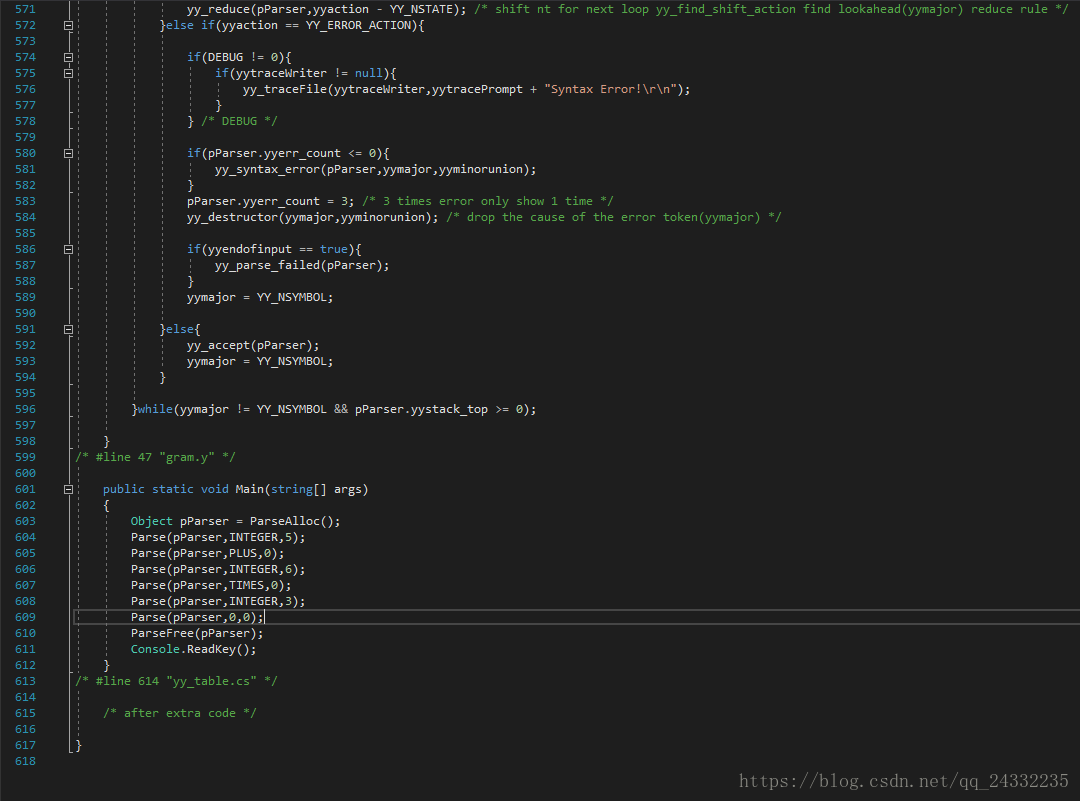Viewport: 1080px width, 801px height.
Task: Click the /* after extra code */ comment
Action: 180,714
